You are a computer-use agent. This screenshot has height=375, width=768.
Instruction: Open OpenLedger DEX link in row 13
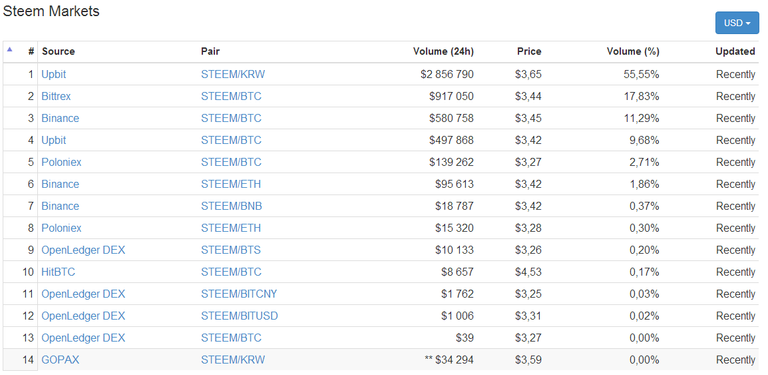point(83,338)
